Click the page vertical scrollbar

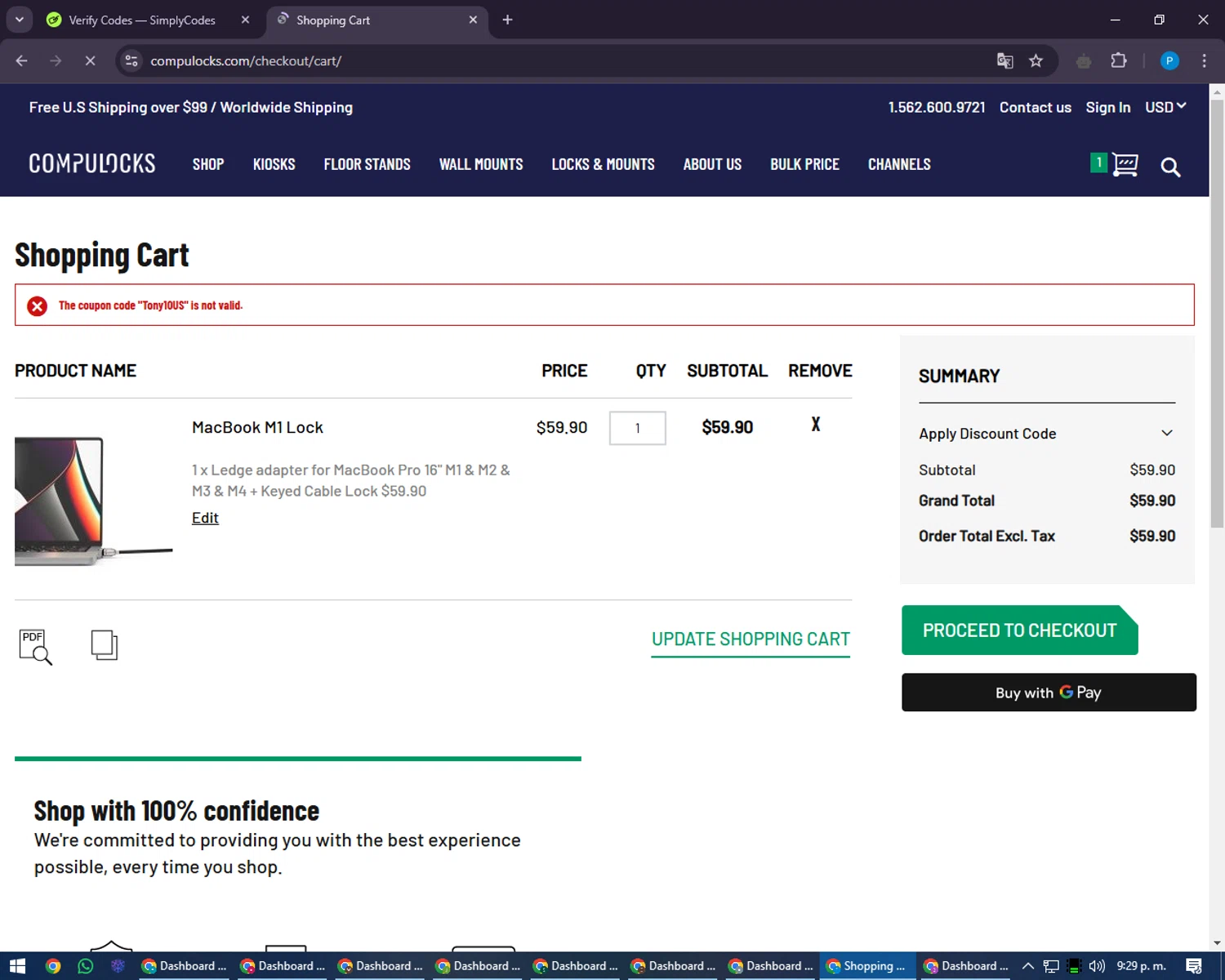1217,314
